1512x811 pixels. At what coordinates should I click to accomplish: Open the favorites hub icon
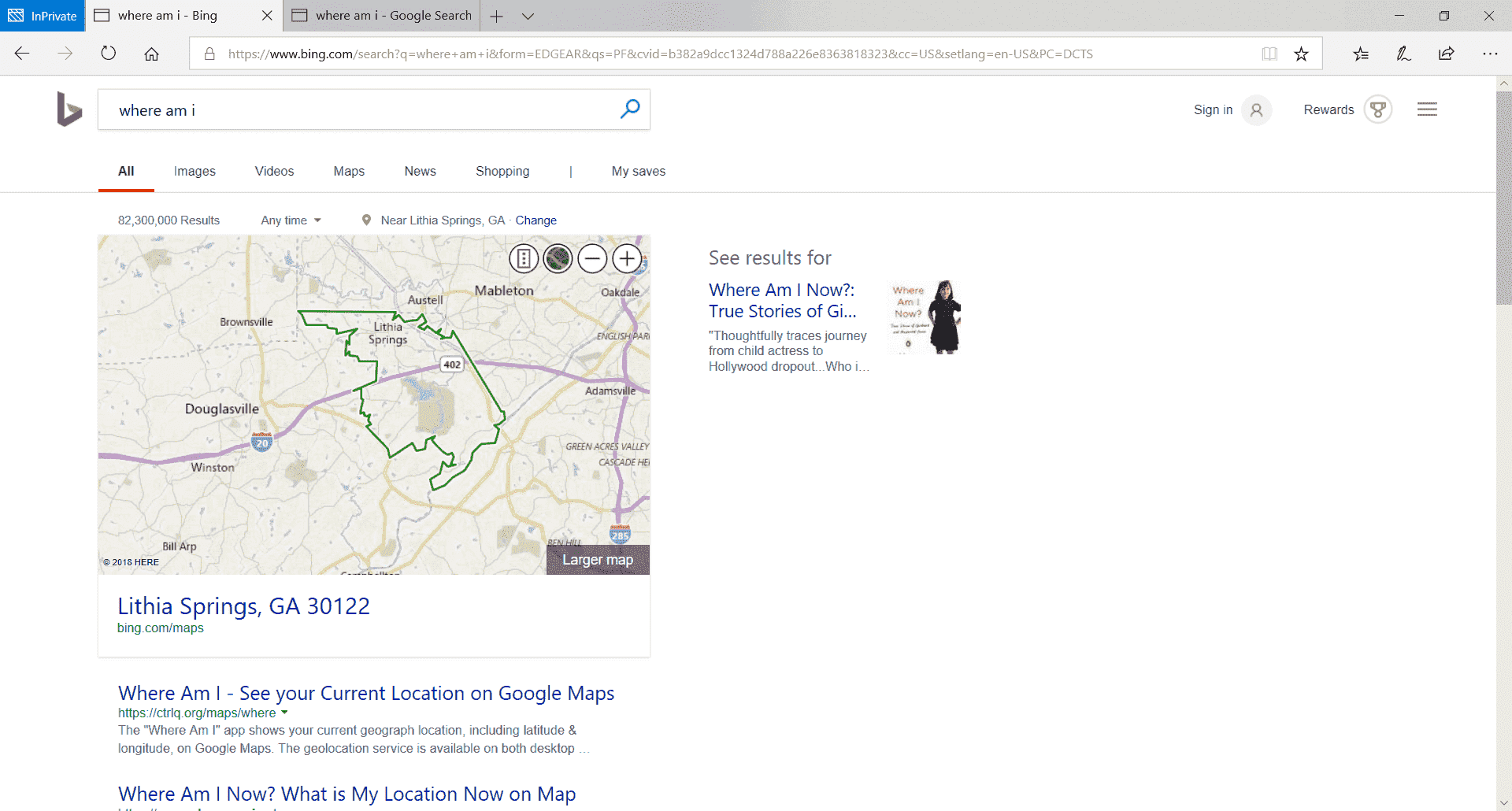(x=1361, y=54)
